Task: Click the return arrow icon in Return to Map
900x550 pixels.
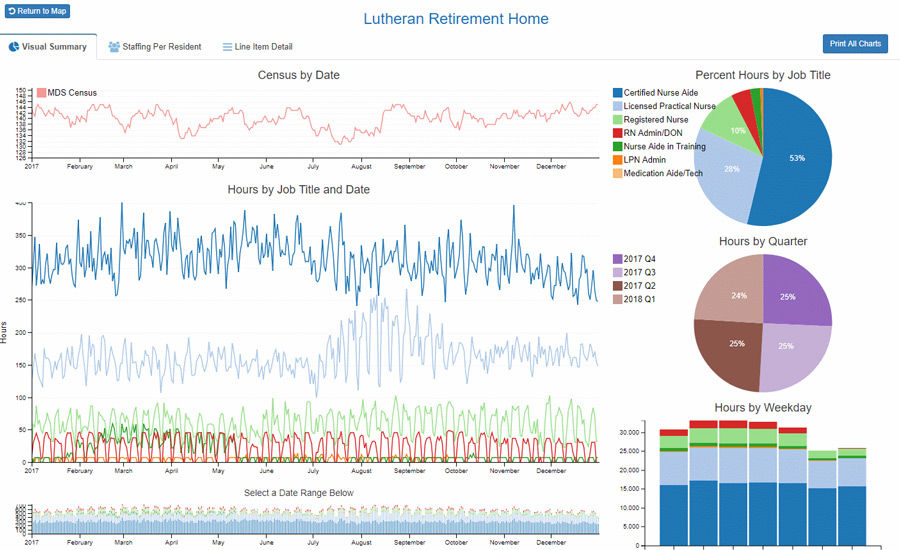Action: (12, 11)
